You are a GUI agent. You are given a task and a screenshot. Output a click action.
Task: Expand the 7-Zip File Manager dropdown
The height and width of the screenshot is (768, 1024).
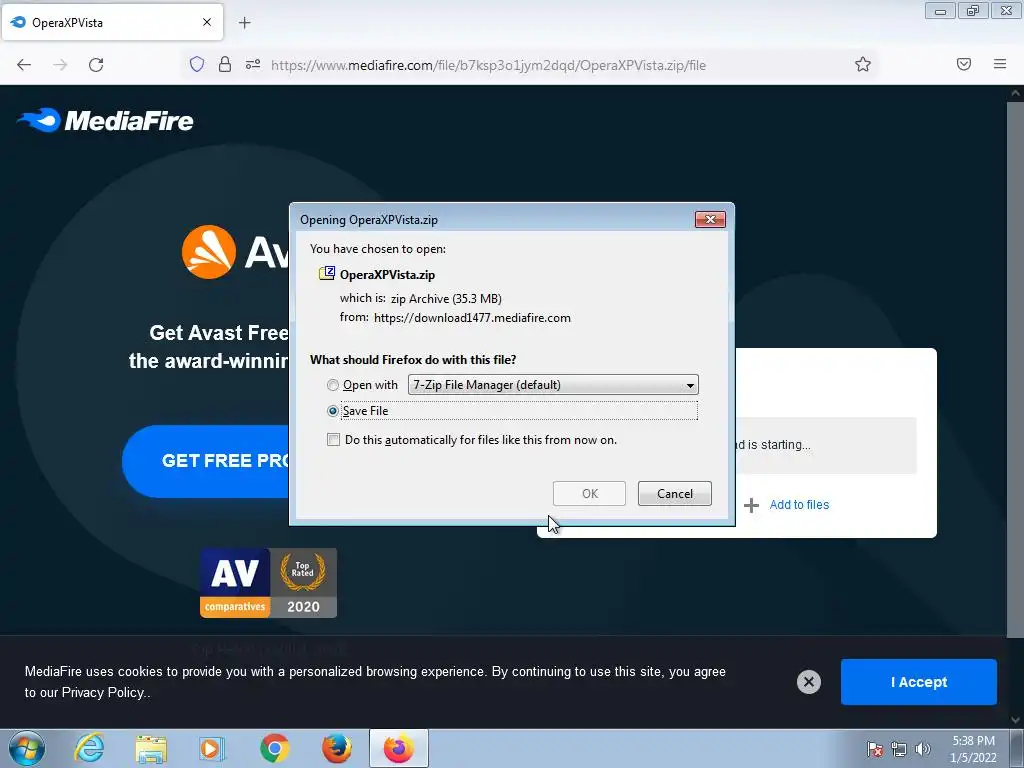[553, 385]
